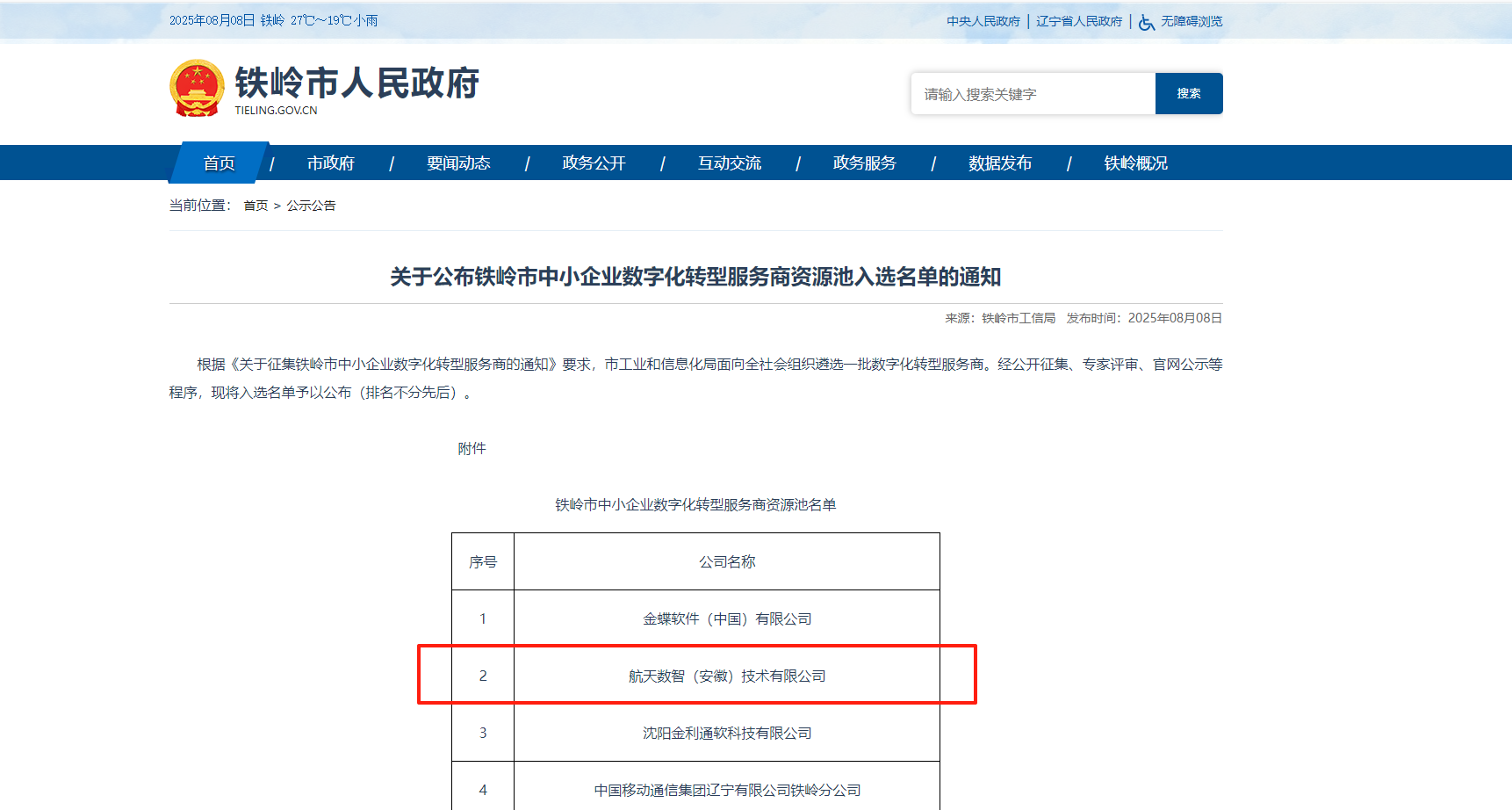Click the 铁岭市人民政府 site title

click(356, 83)
